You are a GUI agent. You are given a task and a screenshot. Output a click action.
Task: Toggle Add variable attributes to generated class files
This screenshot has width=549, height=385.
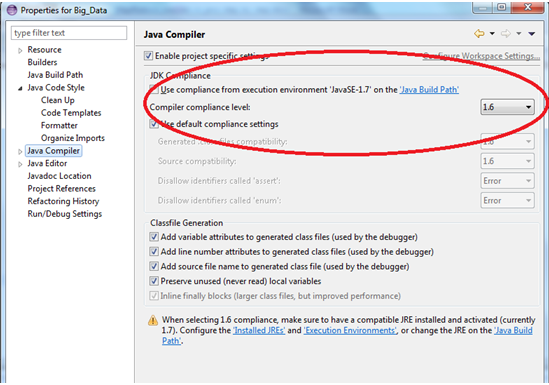pyautogui.click(x=154, y=237)
